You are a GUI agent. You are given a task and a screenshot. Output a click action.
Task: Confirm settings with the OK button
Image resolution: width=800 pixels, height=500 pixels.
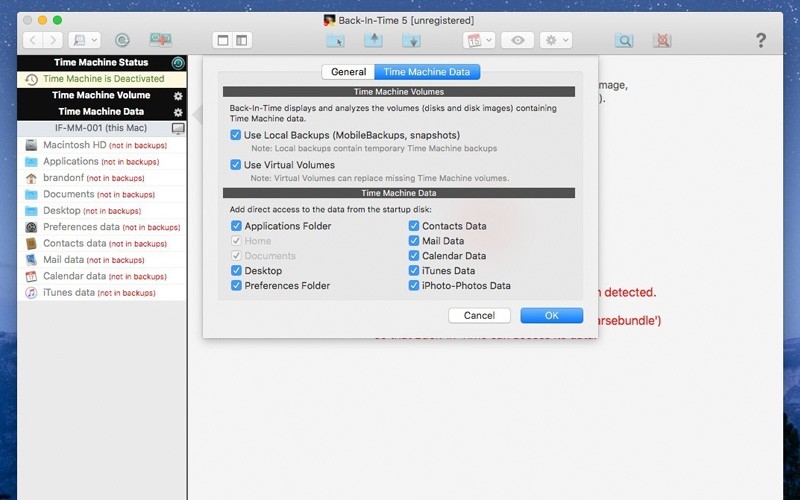(552, 315)
